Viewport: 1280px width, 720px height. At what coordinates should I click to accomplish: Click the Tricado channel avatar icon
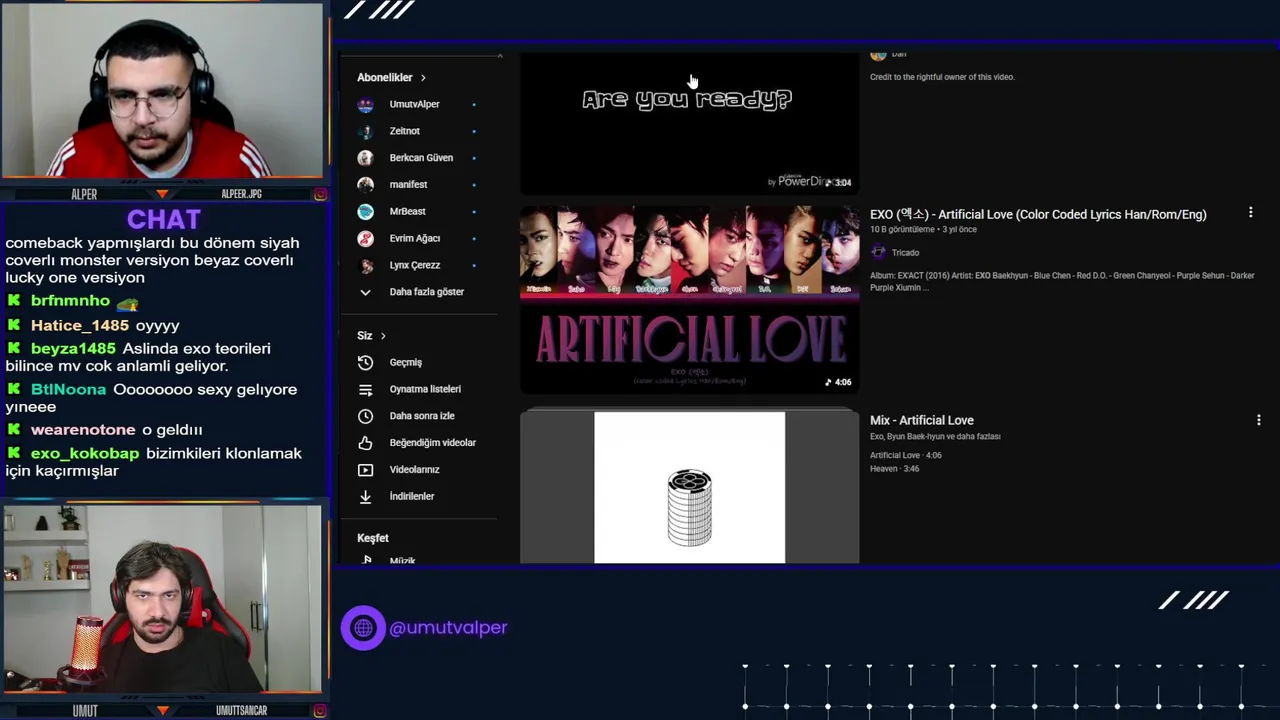tap(878, 252)
